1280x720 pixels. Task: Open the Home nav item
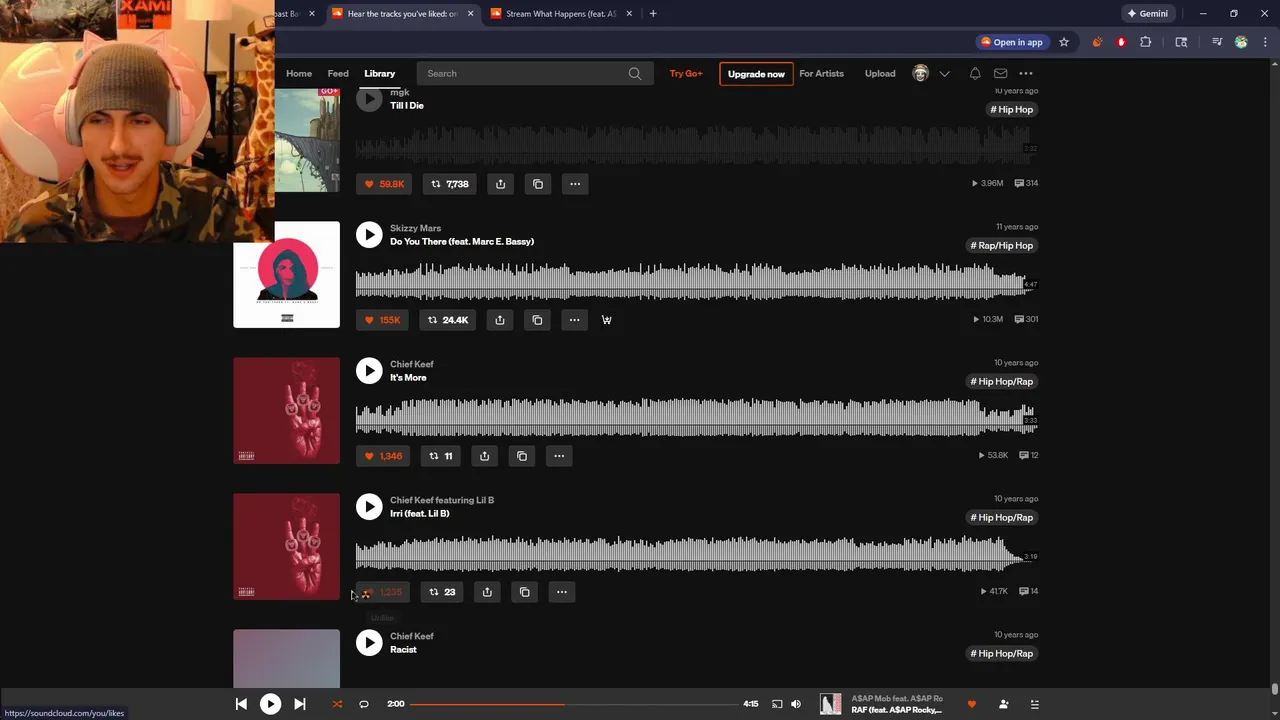(x=299, y=73)
